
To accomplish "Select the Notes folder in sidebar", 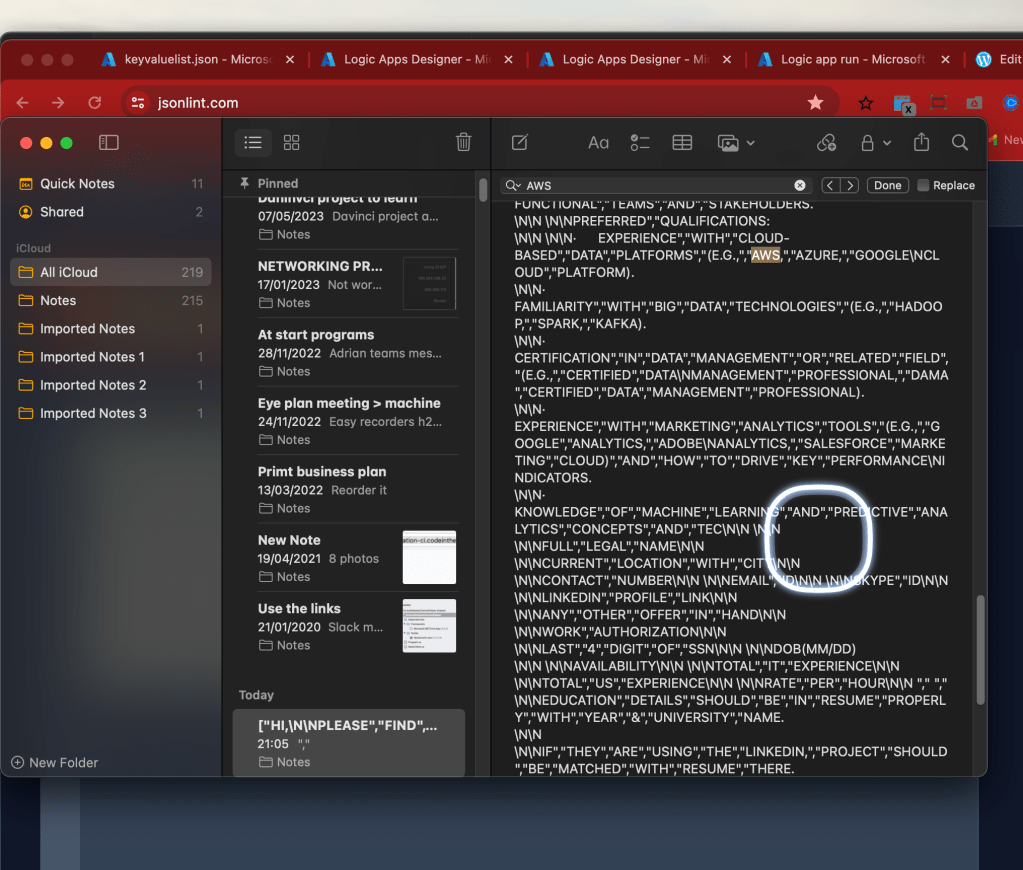I will pyautogui.click(x=111, y=300).
